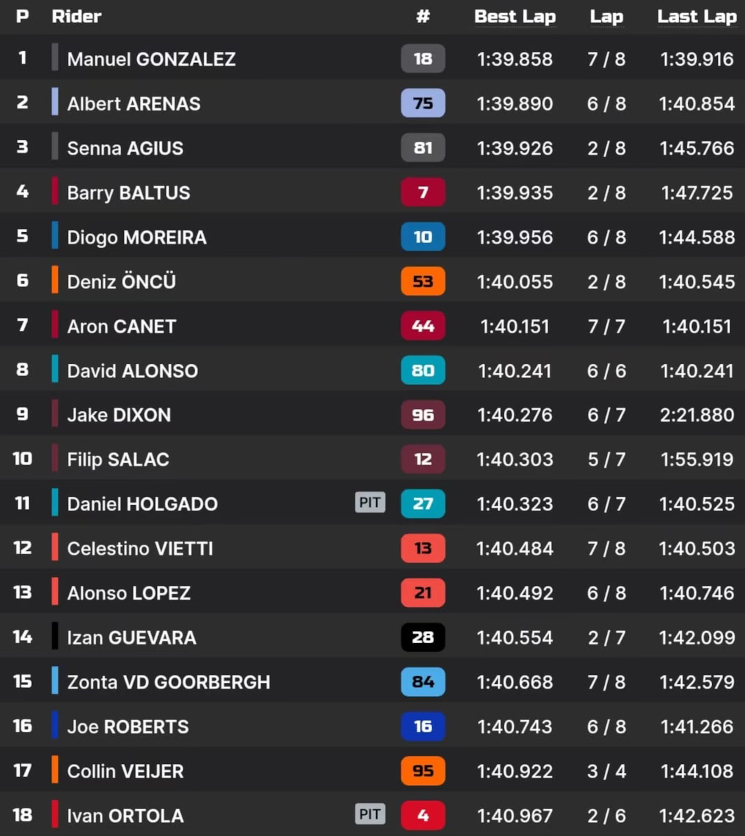
Task: Click Joe Roberts' blue team color bar
Action: [55, 725]
